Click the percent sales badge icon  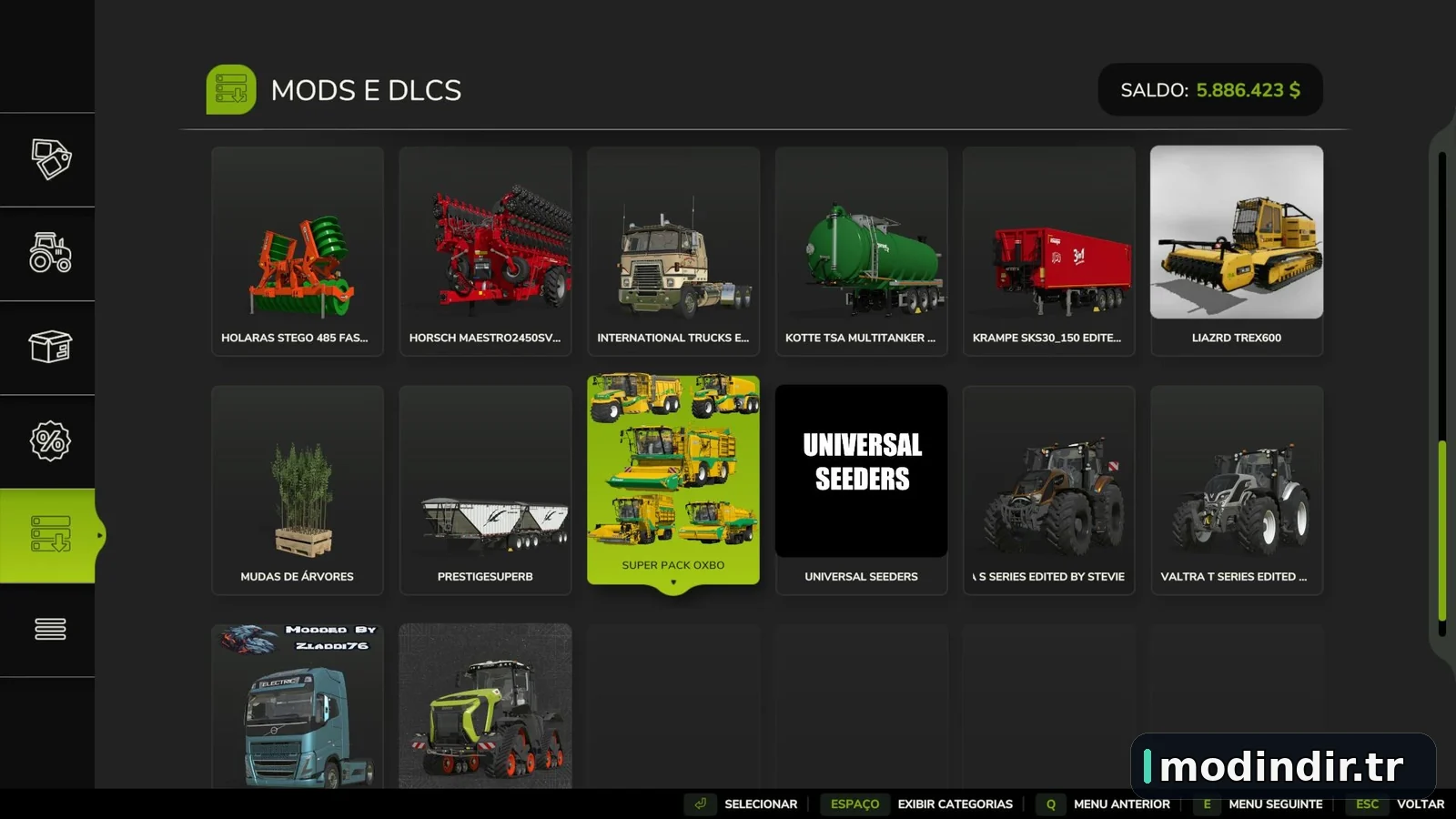click(x=50, y=440)
